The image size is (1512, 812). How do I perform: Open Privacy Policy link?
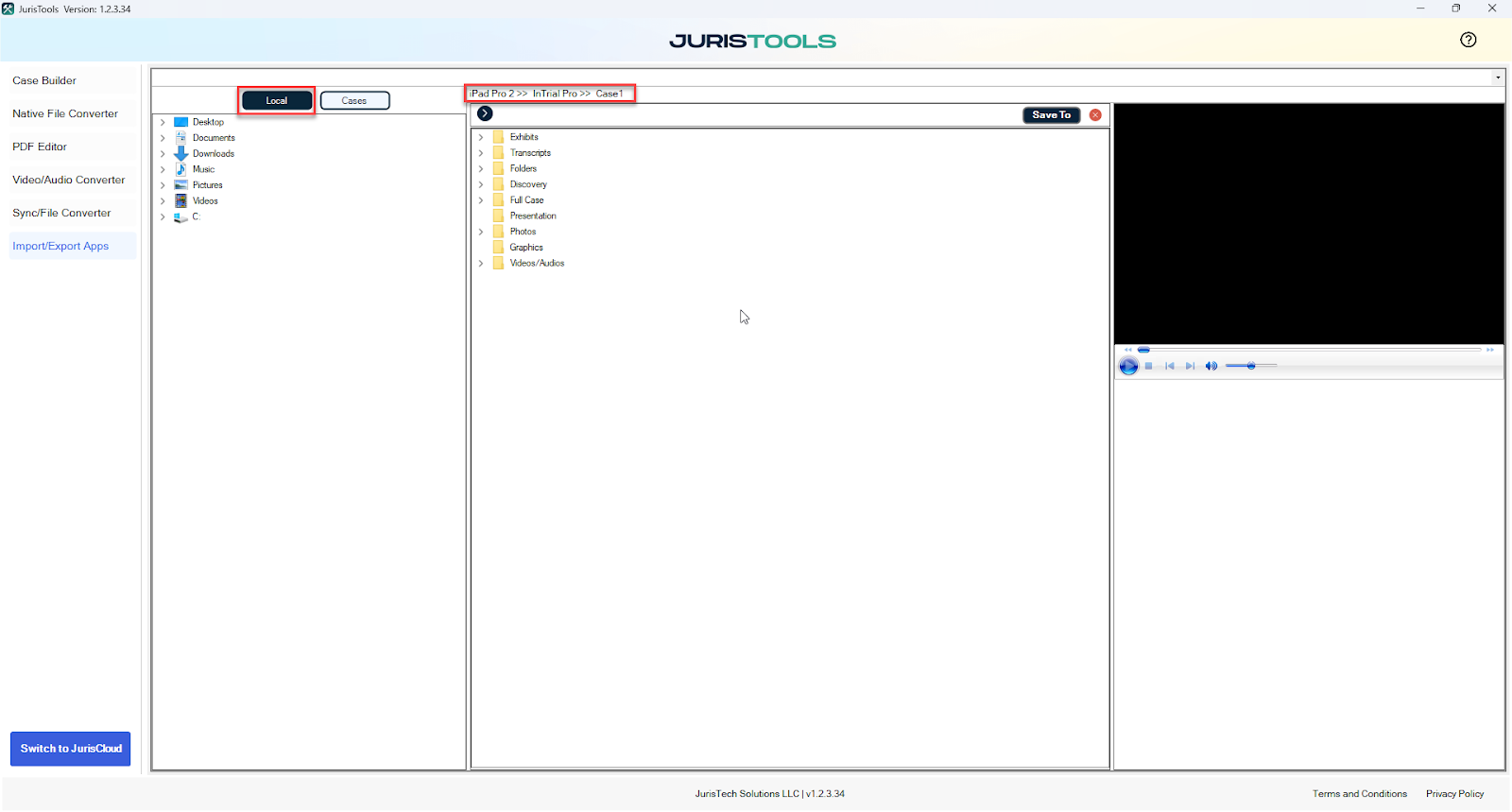pyautogui.click(x=1454, y=794)
